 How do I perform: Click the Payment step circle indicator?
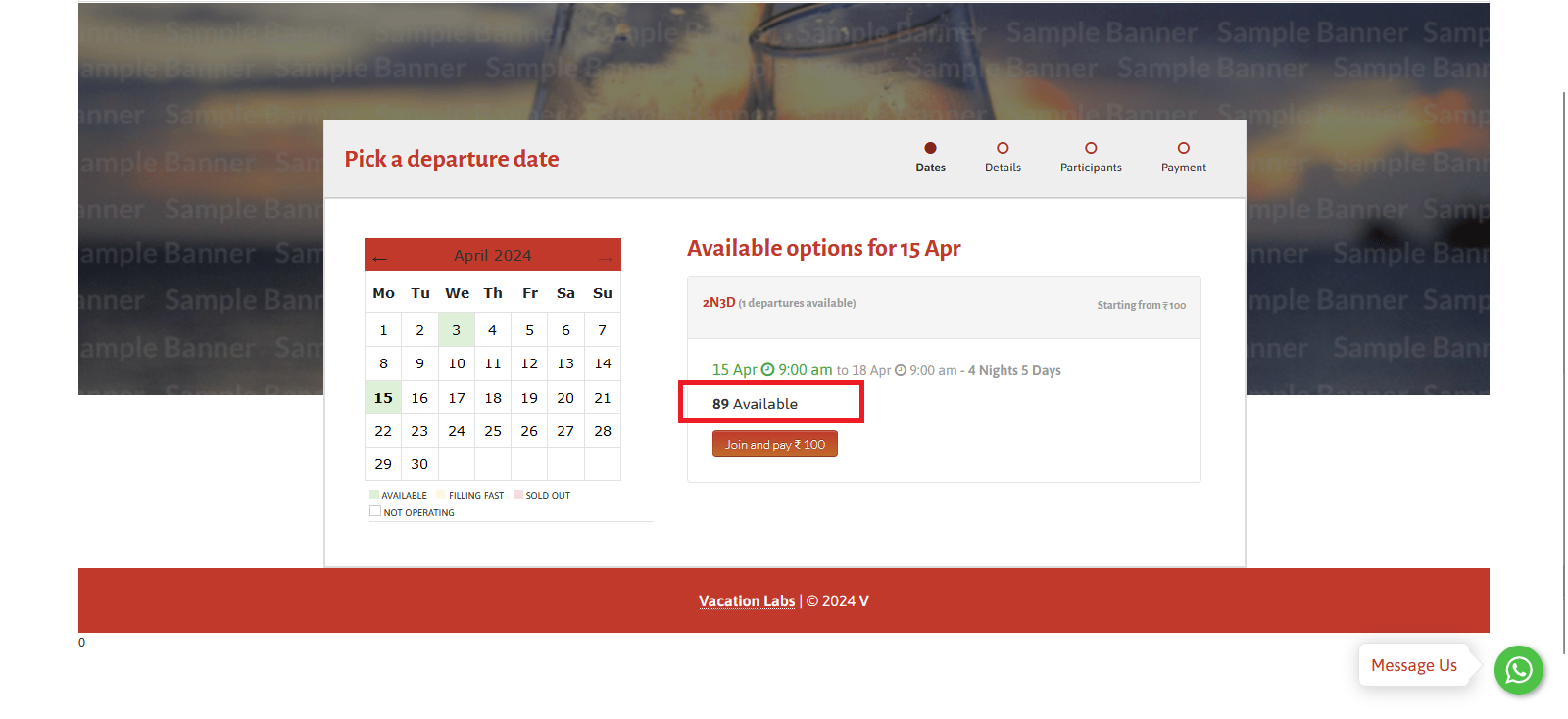point(1183,148)
